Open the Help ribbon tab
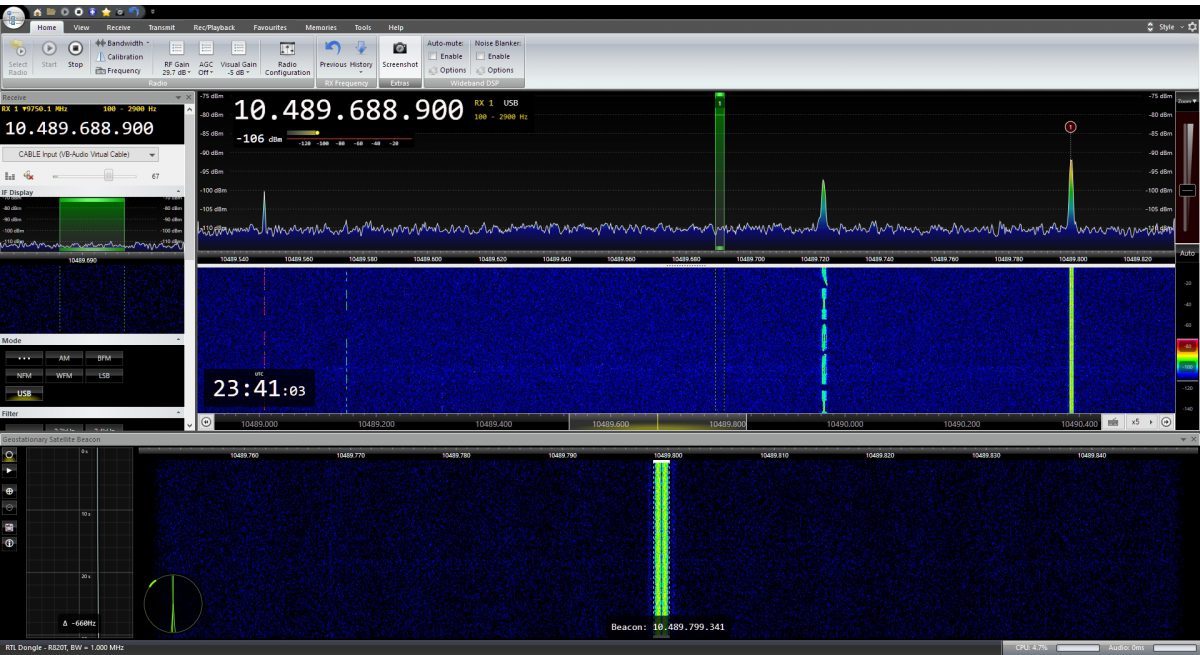This screenshot has height=655, width=1200. pos(396,28)
